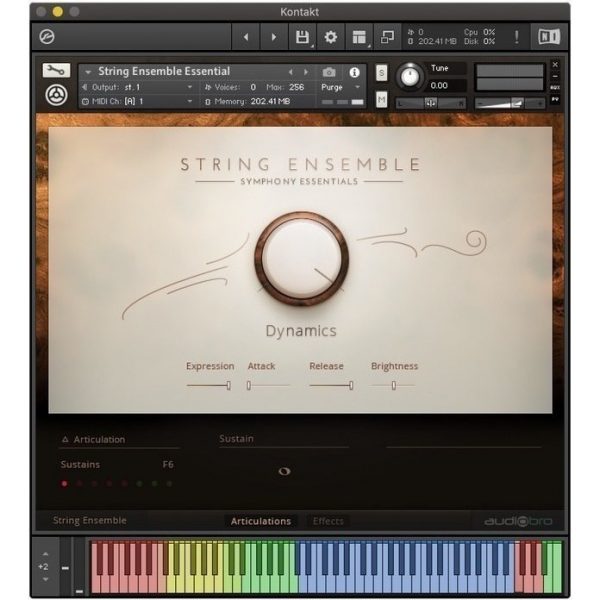Lower keyboard octave with down arrow
The height and width of the screenshot is (600, 600).
[x=46, y=580]
